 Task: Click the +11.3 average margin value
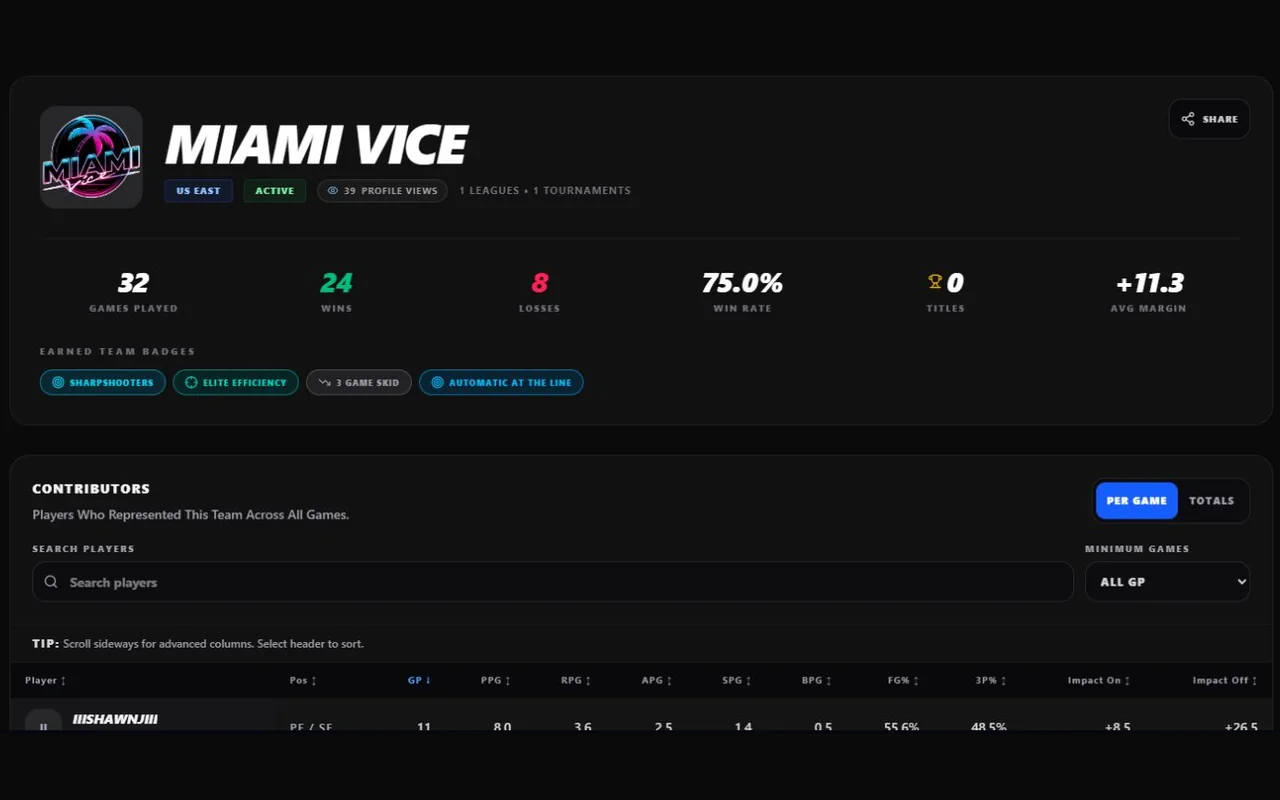[1149, 283]
